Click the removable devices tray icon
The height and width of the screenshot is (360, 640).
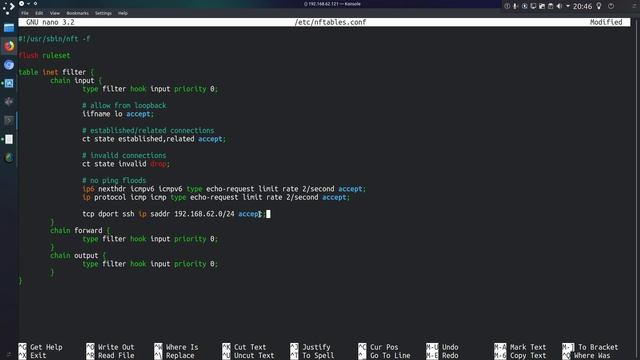point(542,6)
